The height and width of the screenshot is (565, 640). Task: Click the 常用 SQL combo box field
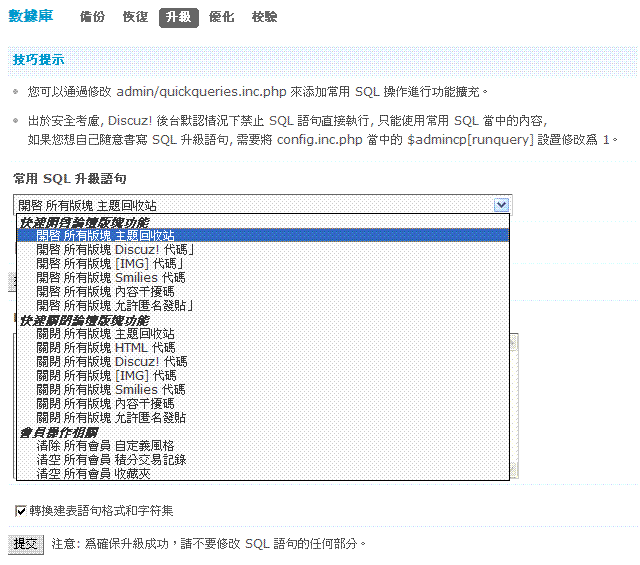coord(262,205)
